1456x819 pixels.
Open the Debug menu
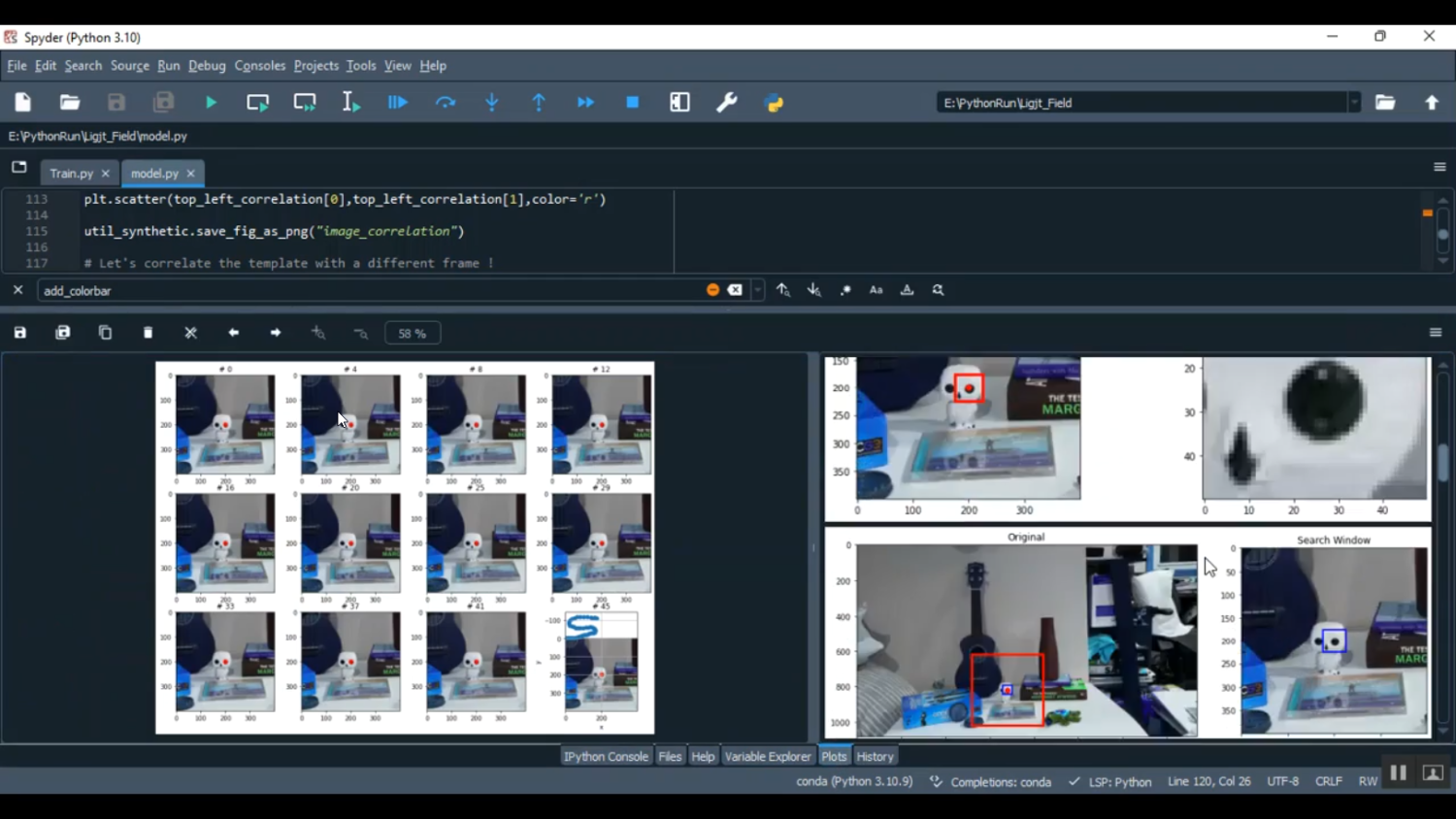point(207,66)
